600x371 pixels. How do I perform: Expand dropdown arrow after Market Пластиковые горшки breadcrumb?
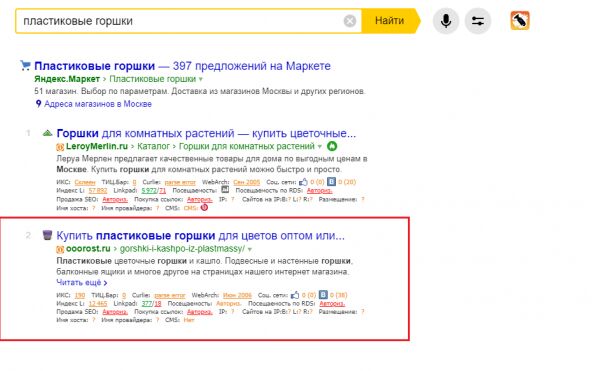tap(201, 80)
